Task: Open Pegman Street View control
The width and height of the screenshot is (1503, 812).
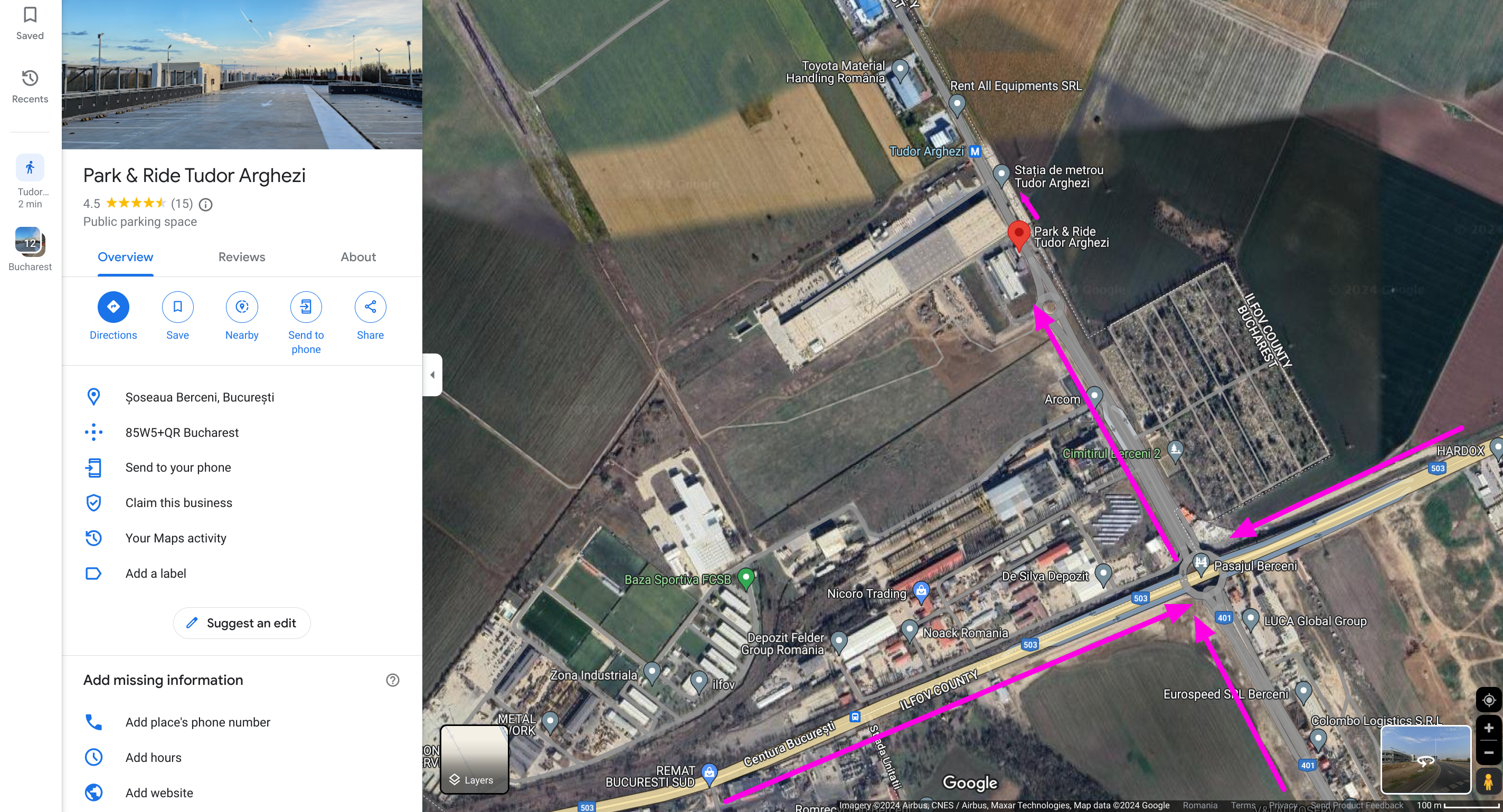Action: 1488,781
